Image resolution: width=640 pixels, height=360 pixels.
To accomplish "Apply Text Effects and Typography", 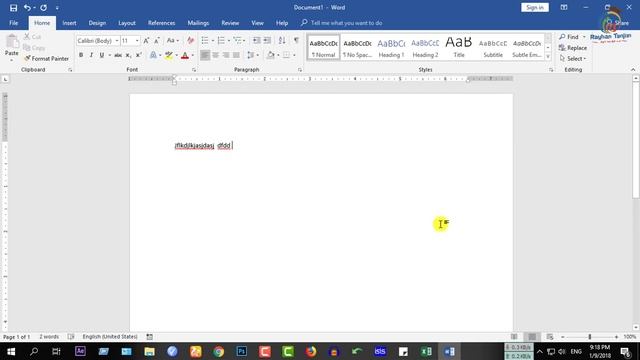I will (153, 55).
